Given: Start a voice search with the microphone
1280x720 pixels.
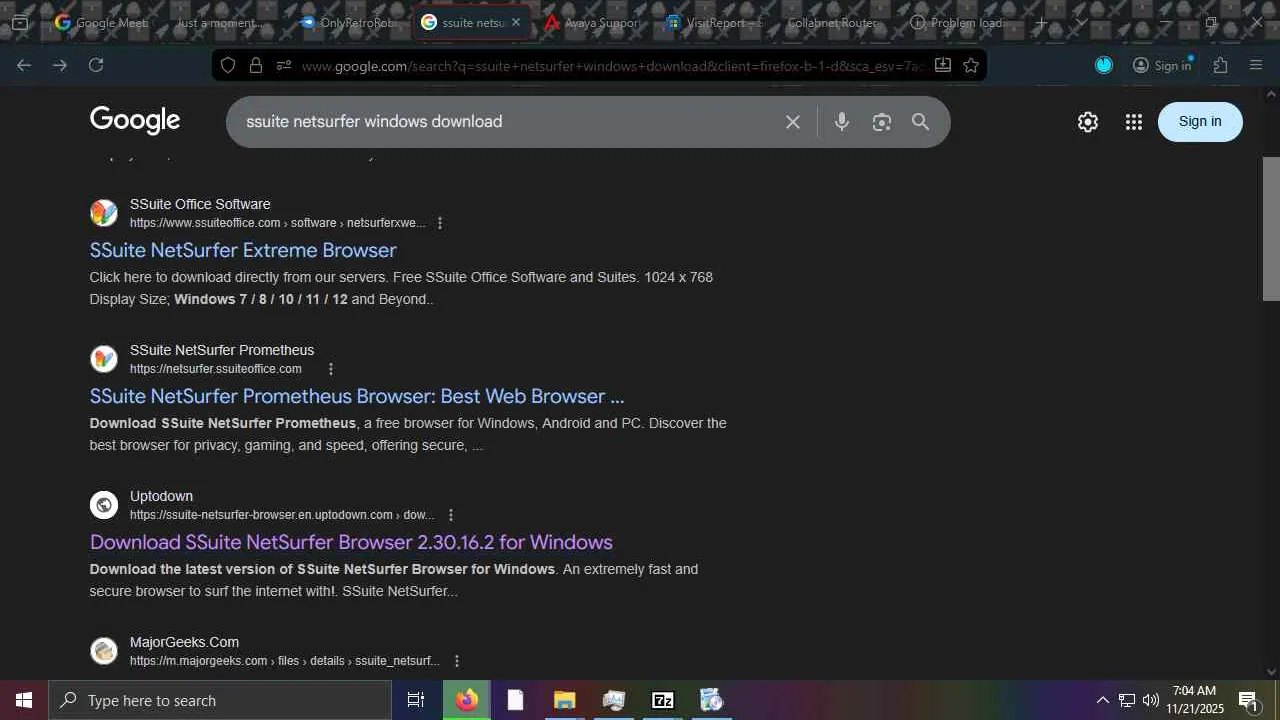Looking at the screenshot, I should [841, 122].
